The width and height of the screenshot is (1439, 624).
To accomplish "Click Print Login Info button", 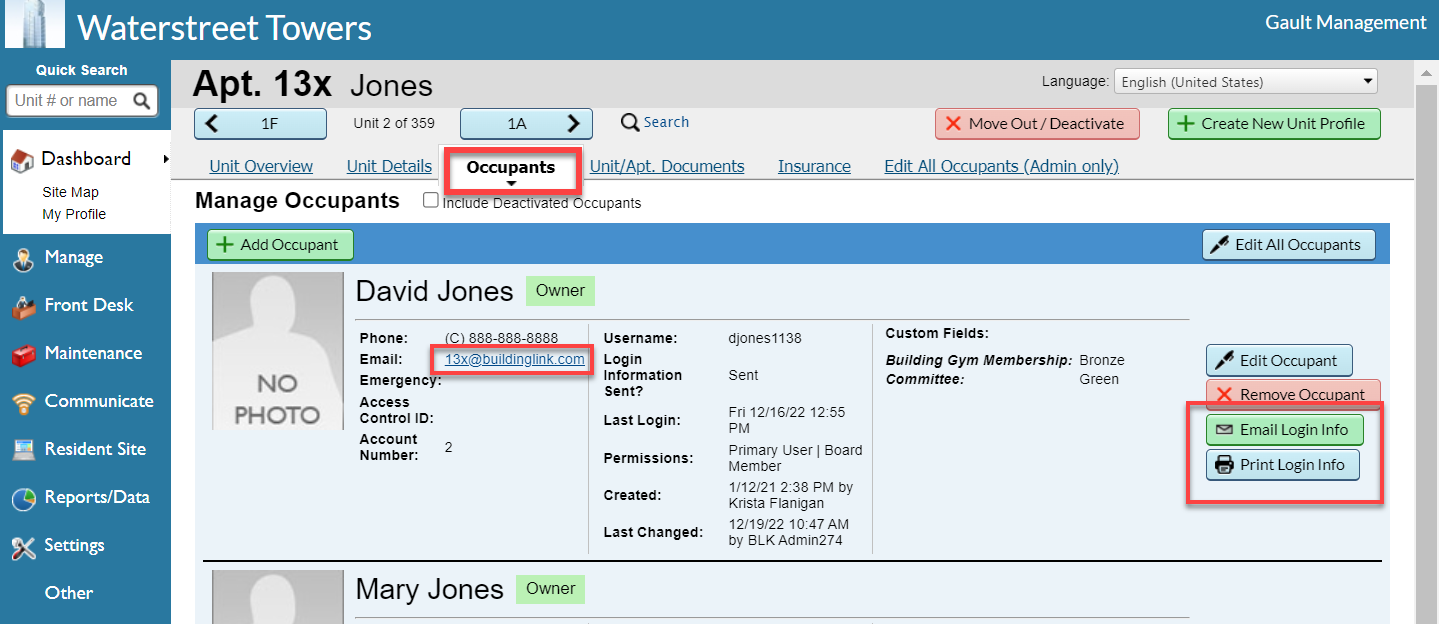I will 1283,465.
